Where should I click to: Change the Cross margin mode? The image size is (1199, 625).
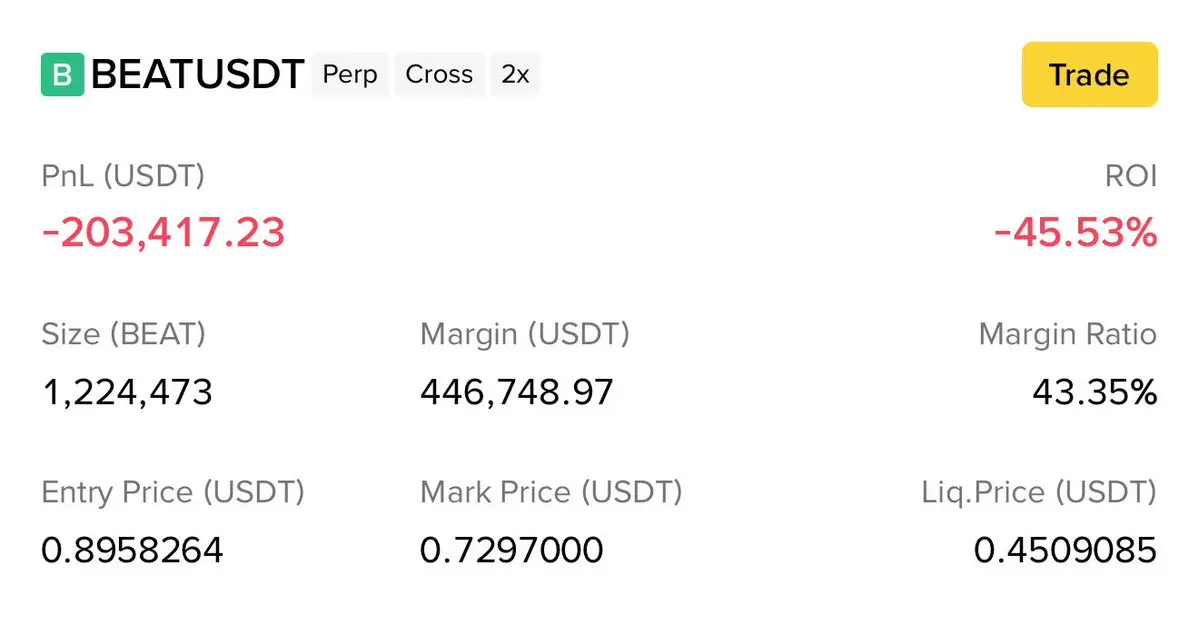click(x=439, y=75)
